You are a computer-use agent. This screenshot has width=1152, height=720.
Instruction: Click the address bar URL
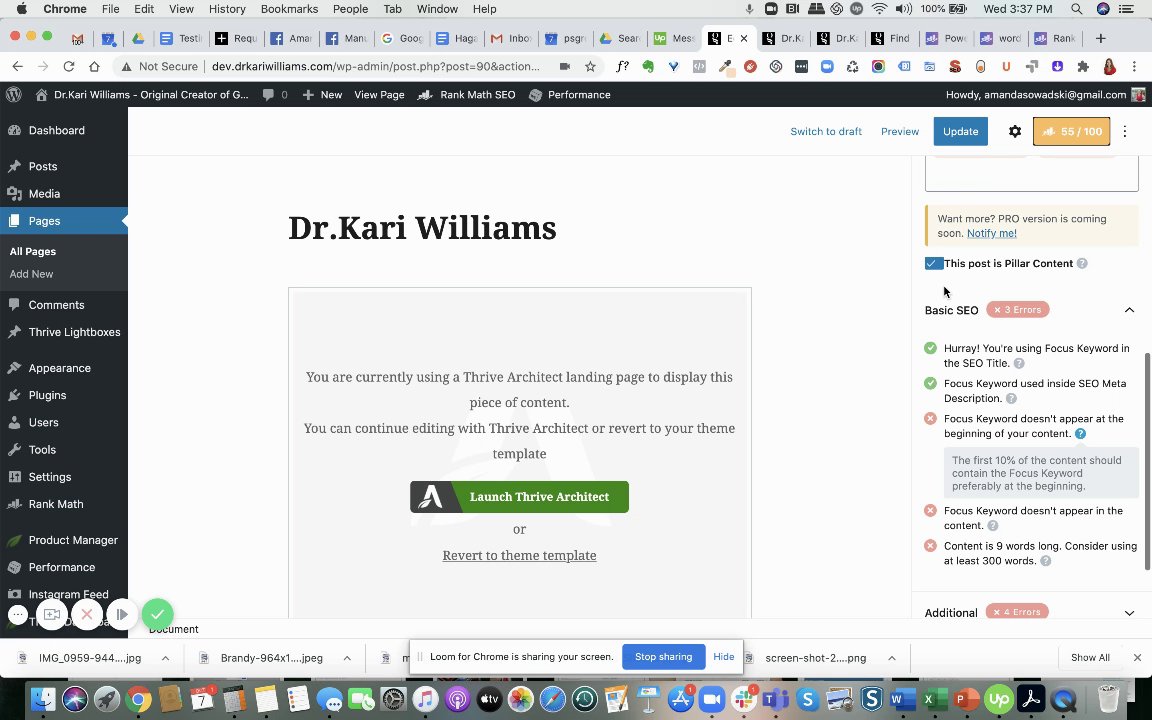375,66
